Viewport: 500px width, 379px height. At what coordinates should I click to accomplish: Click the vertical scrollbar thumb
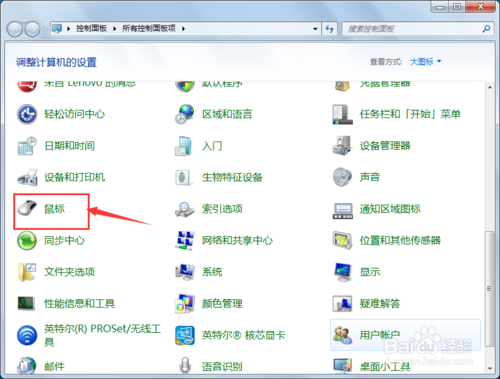[489, 289]
